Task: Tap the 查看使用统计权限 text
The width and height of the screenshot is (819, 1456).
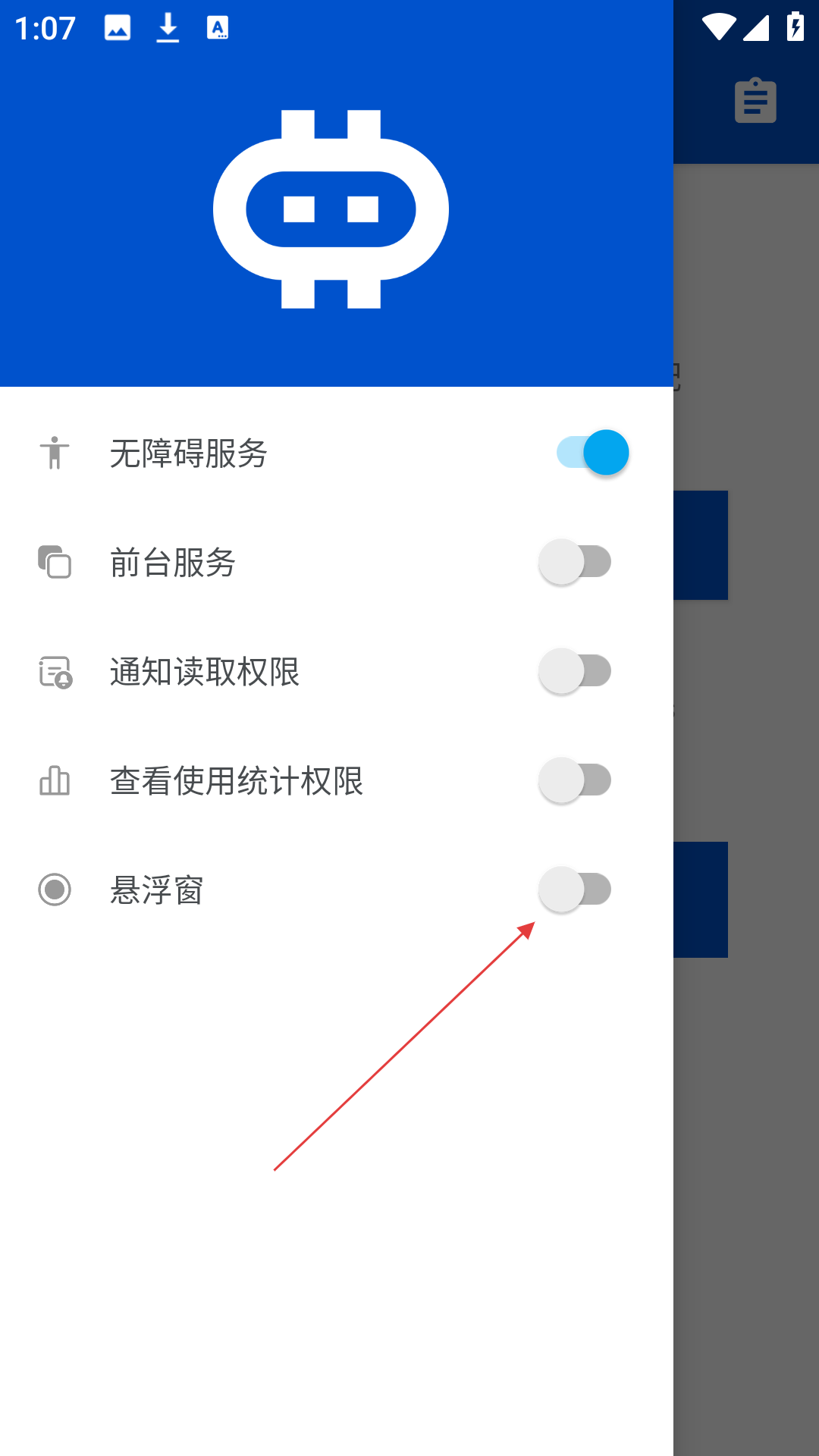Action: click(x=237, y=781)
